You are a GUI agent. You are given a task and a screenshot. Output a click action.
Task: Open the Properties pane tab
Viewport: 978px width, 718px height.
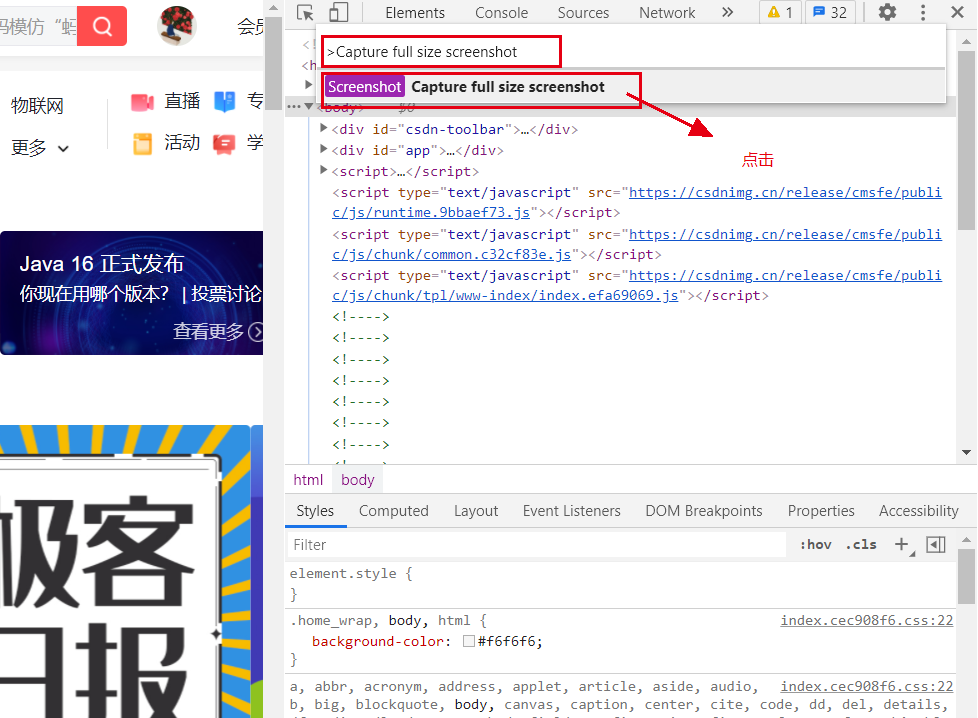coord(821,511)
